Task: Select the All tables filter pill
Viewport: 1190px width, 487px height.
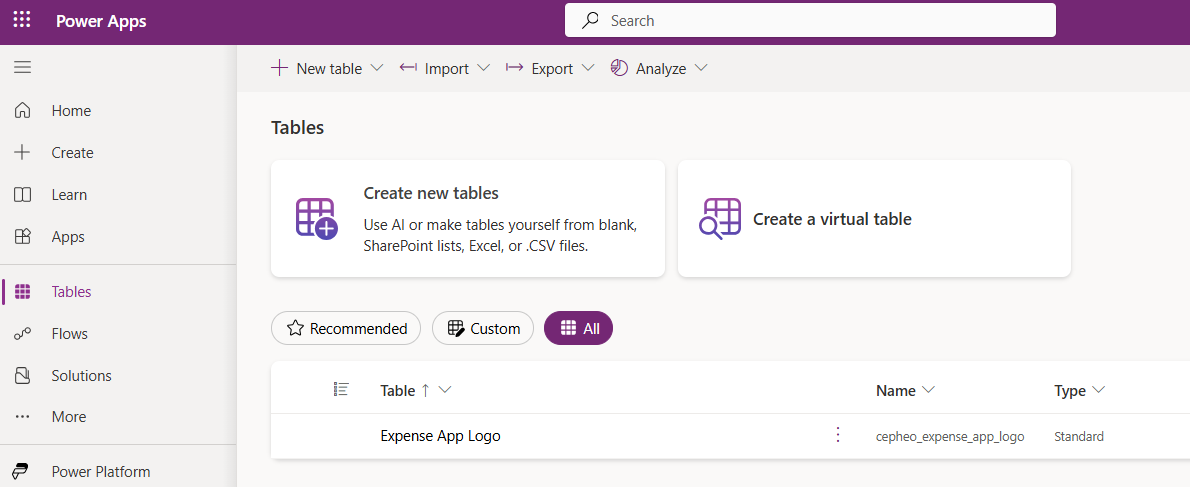Action: (578, 328)
